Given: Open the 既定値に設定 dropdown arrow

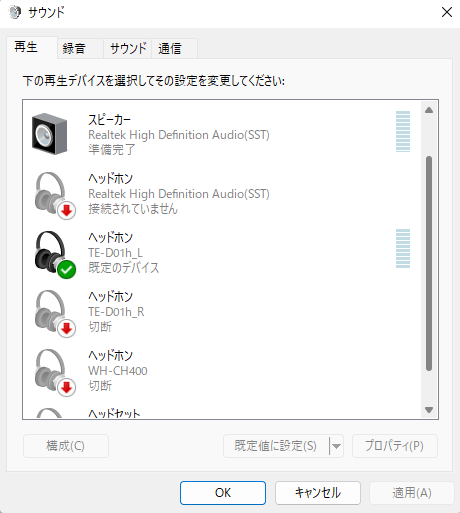Looking at the screenshot, I should coord(336,446).
